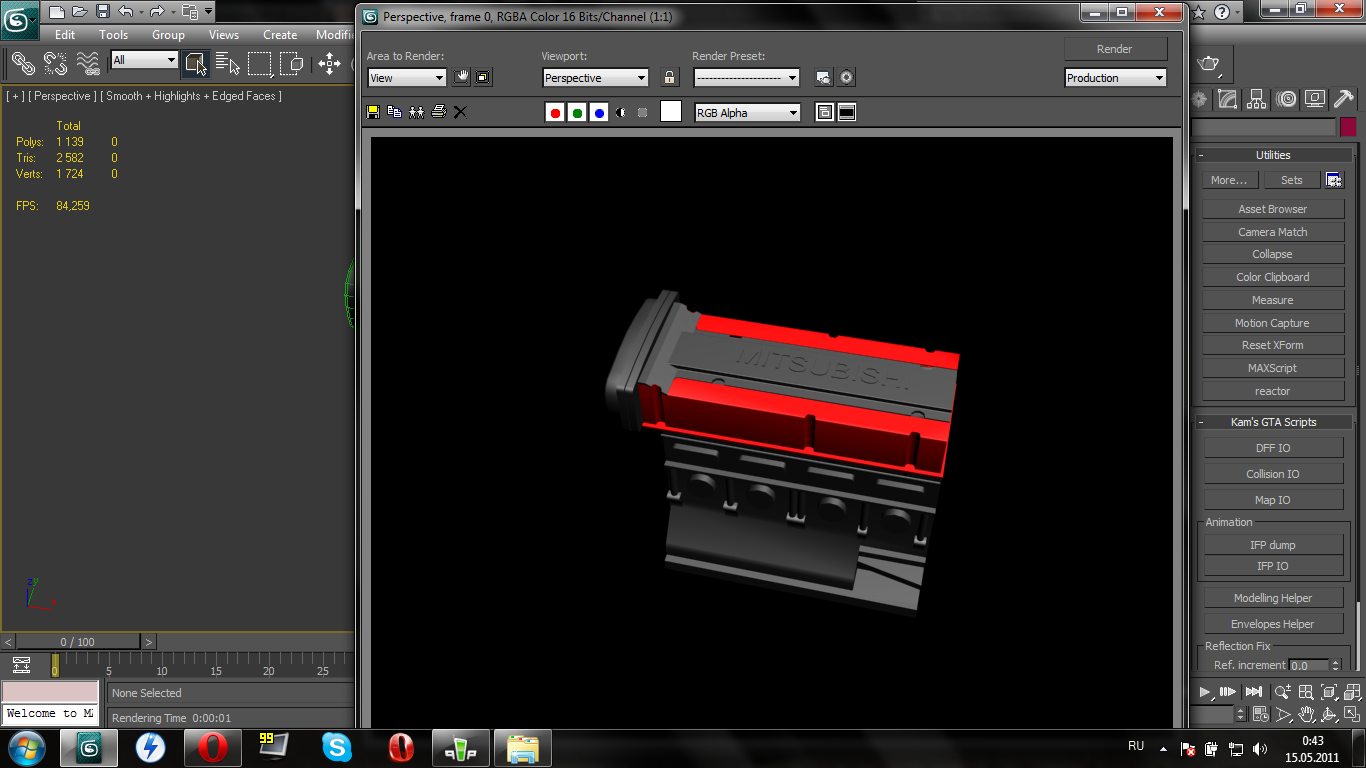Clear the rendered frame with the X icon
The width and height of the screenshot is (1366, 768).
click(x=460, y=112)
